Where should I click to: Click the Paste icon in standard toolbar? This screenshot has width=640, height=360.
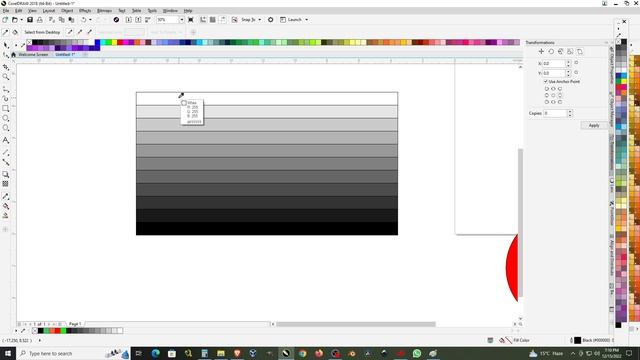(x=71, y=20)
